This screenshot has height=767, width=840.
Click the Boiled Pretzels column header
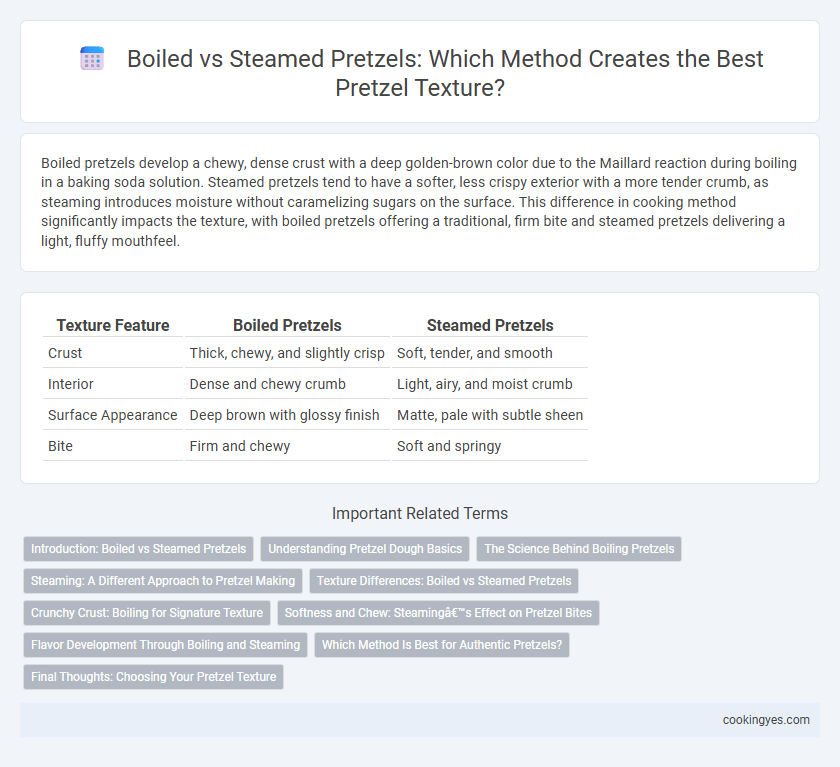[x=287, y=325]
